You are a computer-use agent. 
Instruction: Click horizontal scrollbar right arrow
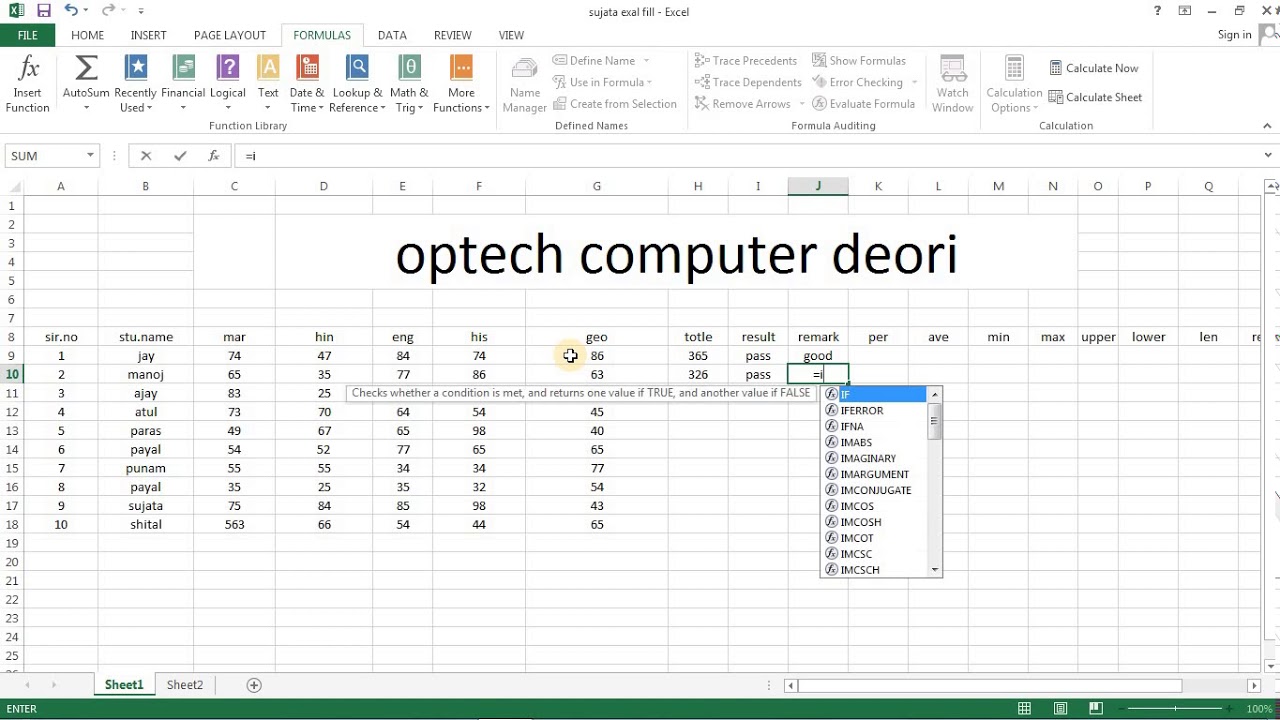coord(1254,686)
